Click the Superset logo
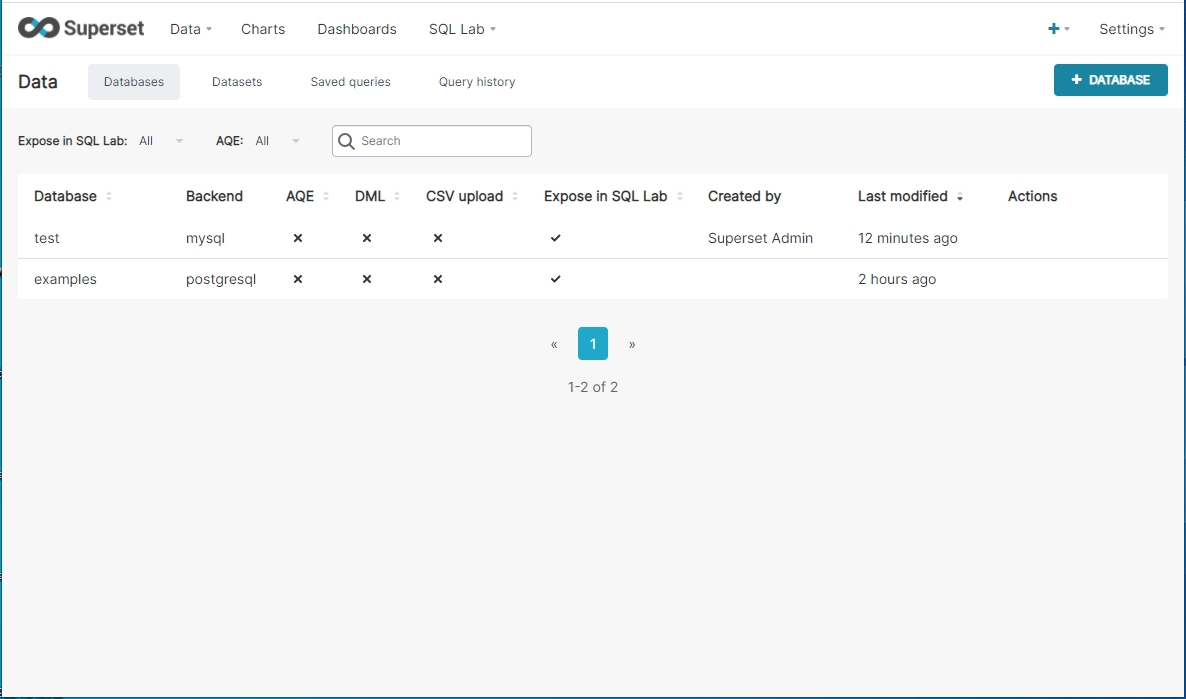1186x699 pixels. 81,29
